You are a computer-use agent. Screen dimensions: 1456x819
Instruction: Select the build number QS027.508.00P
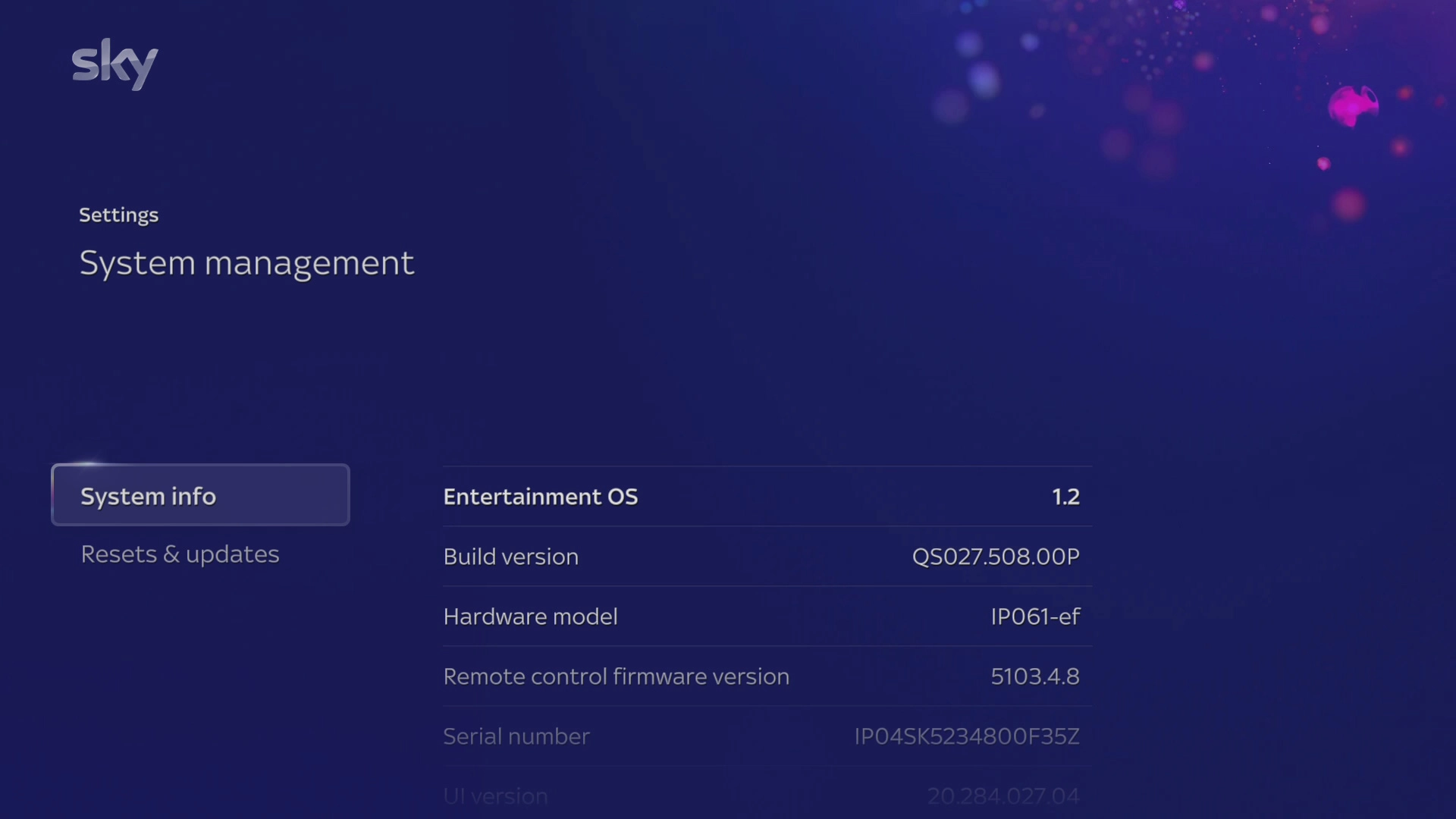[995, 556]
